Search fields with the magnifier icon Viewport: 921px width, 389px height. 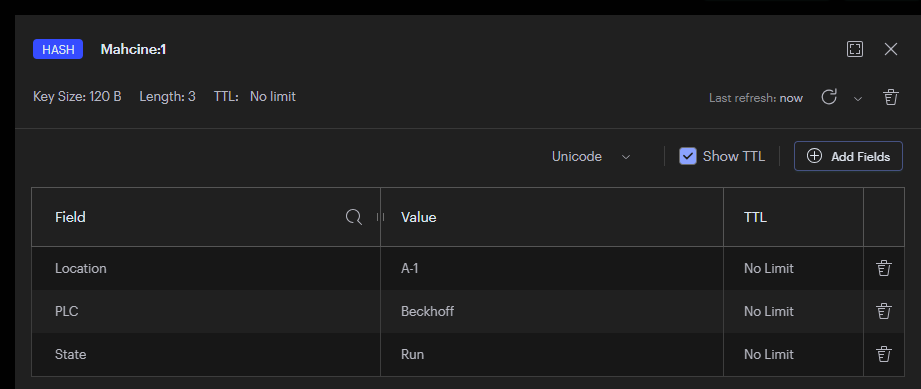(353, 217)
